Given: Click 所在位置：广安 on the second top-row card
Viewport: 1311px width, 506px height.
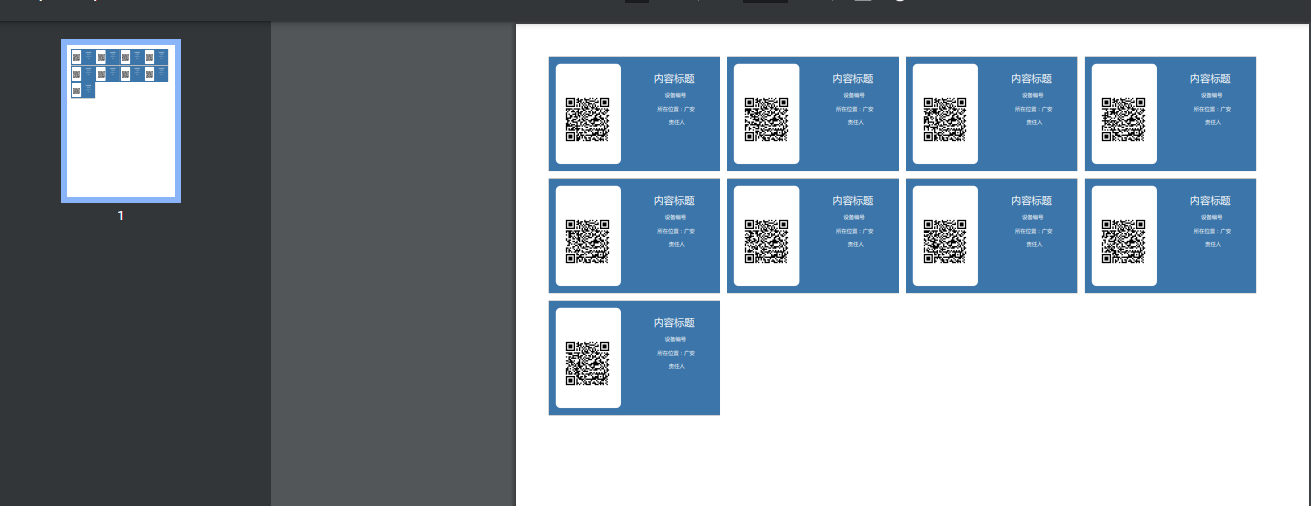Looking at the screenshot, I should click(854, 109).
